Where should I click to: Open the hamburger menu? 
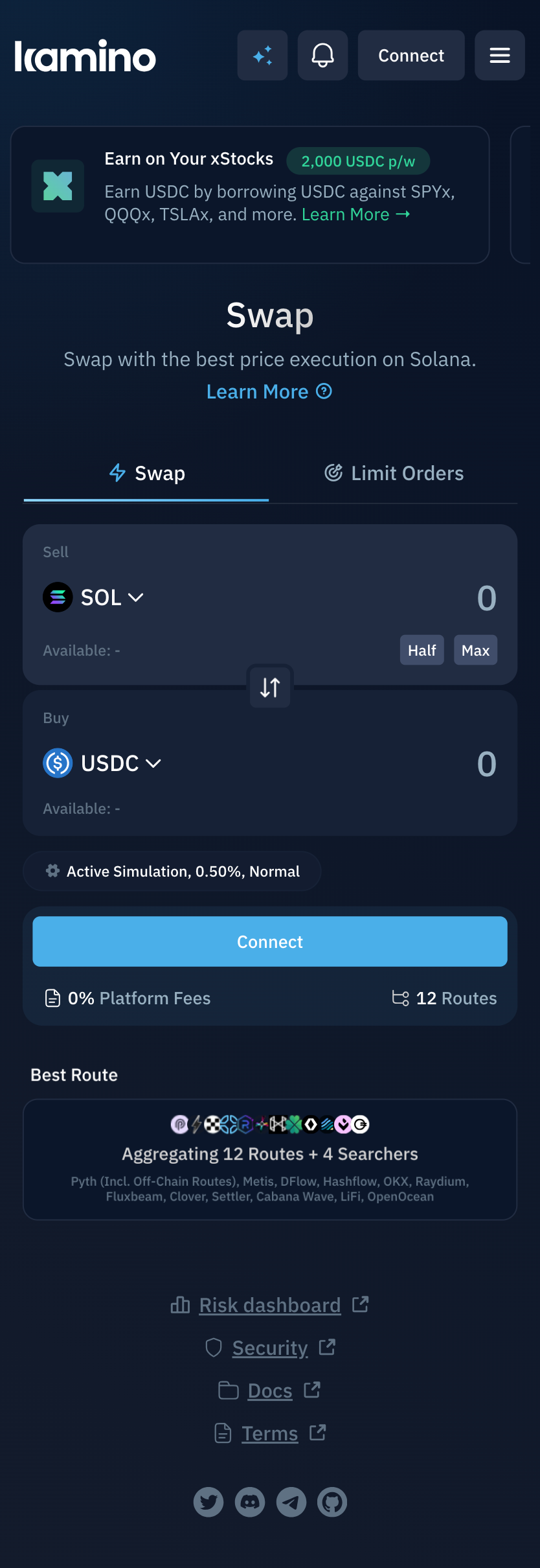[x=499, y=56]
